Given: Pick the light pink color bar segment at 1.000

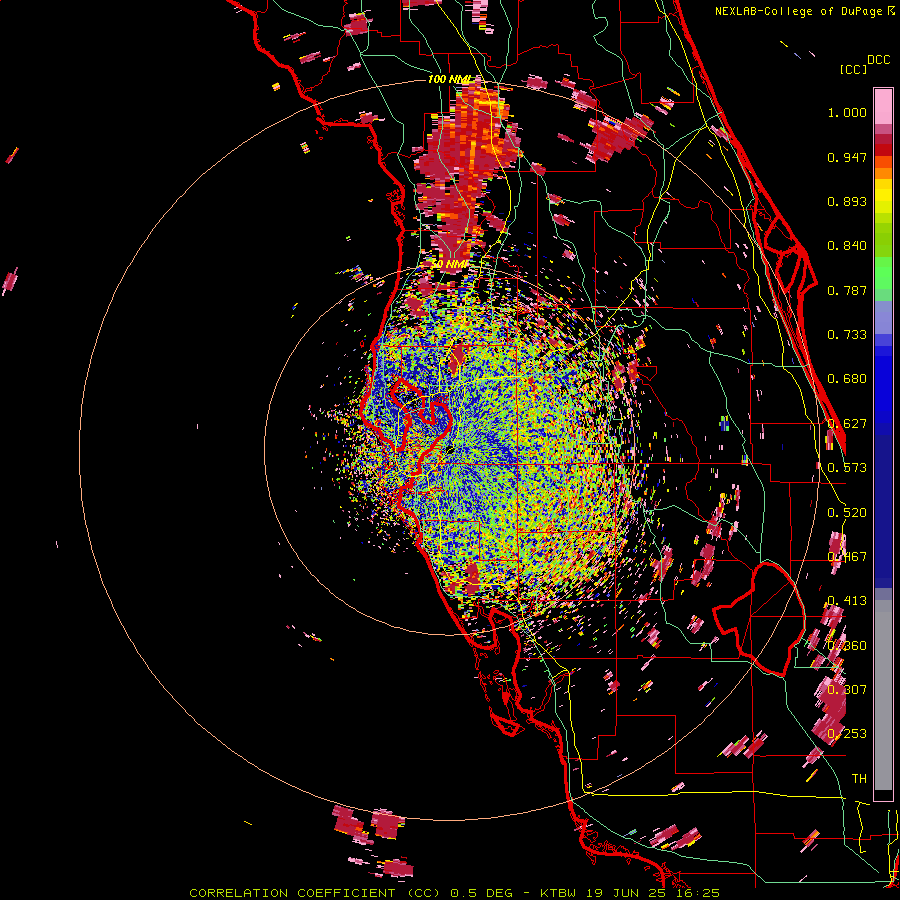Looking at the screenshot, I should click(883, 107).
